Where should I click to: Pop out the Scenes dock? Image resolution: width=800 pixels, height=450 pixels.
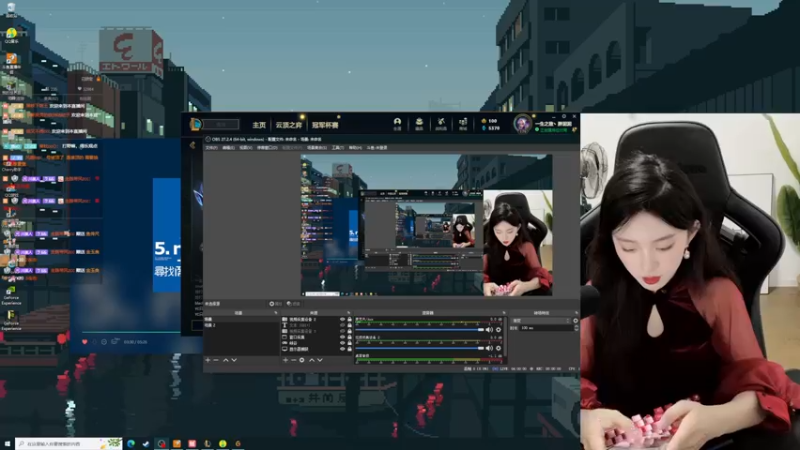276,313
